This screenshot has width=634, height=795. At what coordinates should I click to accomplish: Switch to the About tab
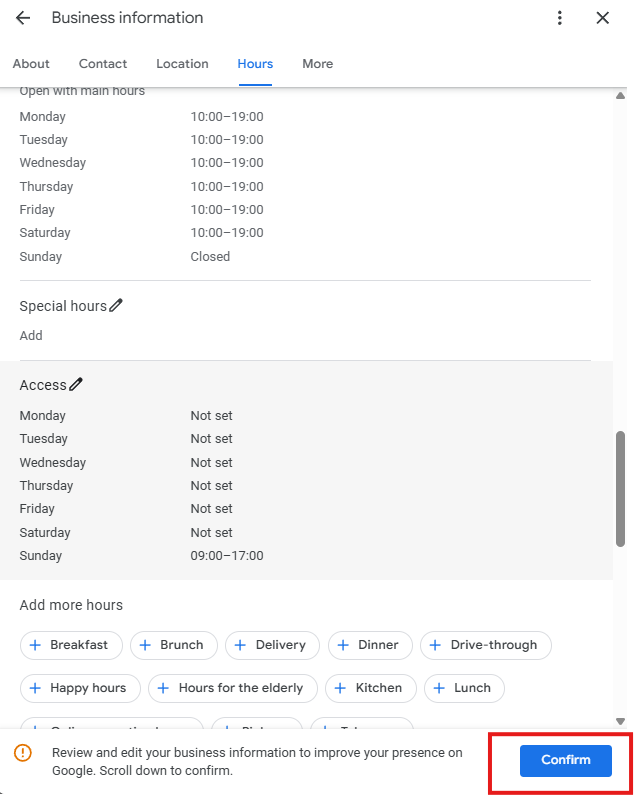(31, 64)
